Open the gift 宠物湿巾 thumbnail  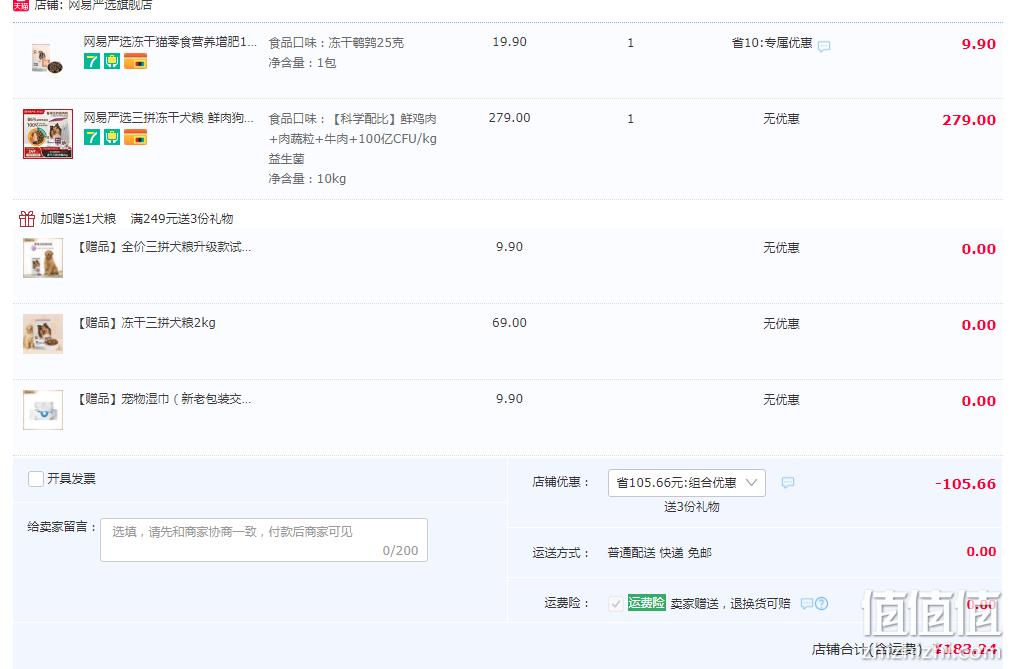click(x=43, y=410)
